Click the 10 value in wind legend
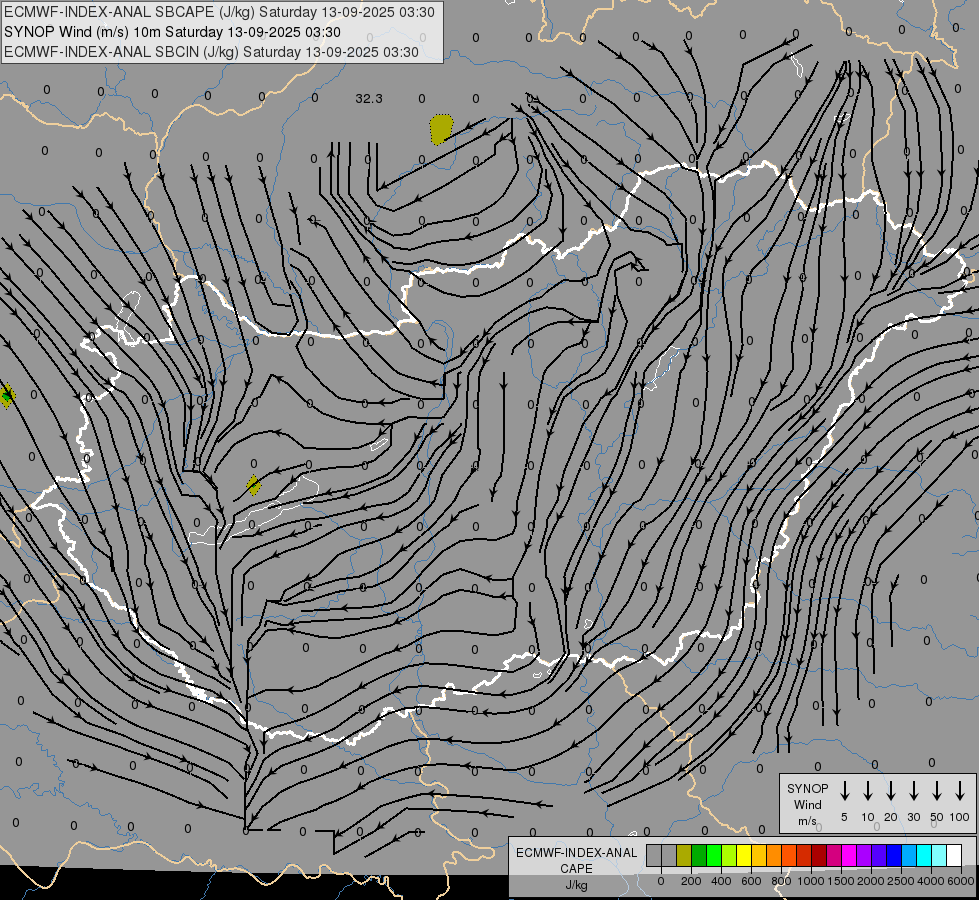The width and height of the screenshot is (979, 900). point(868,817)
